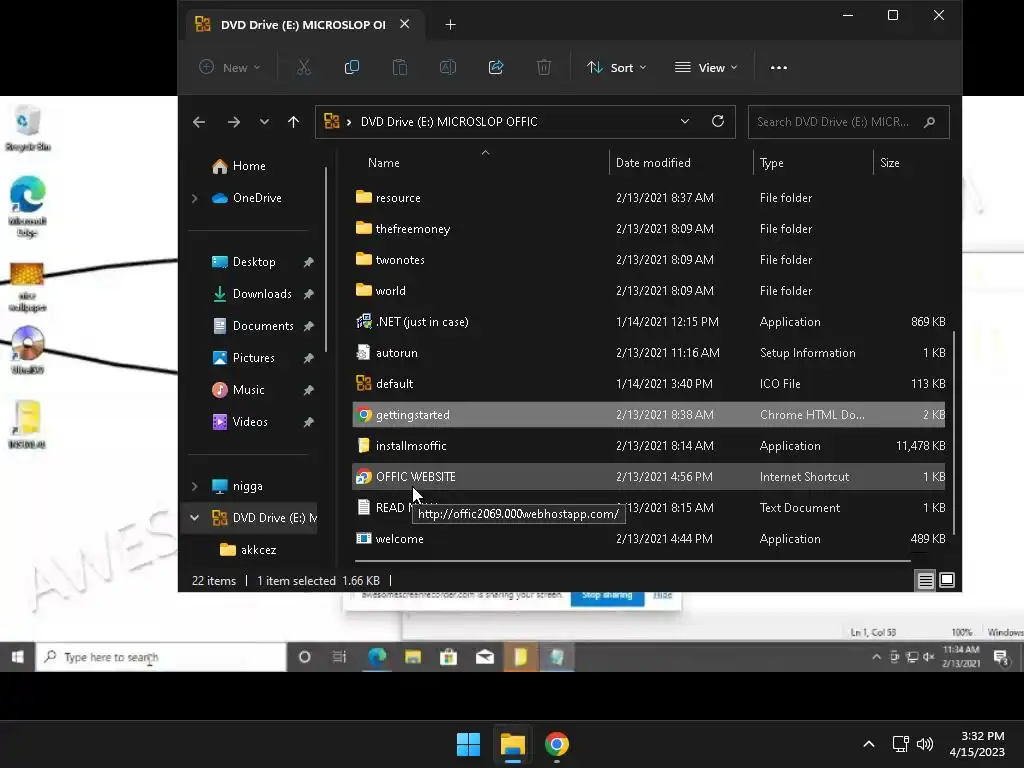The height and width of the screenshot is (768, 1024).
Task: Expand the OneDrive tree node
Action: [195, 198]
